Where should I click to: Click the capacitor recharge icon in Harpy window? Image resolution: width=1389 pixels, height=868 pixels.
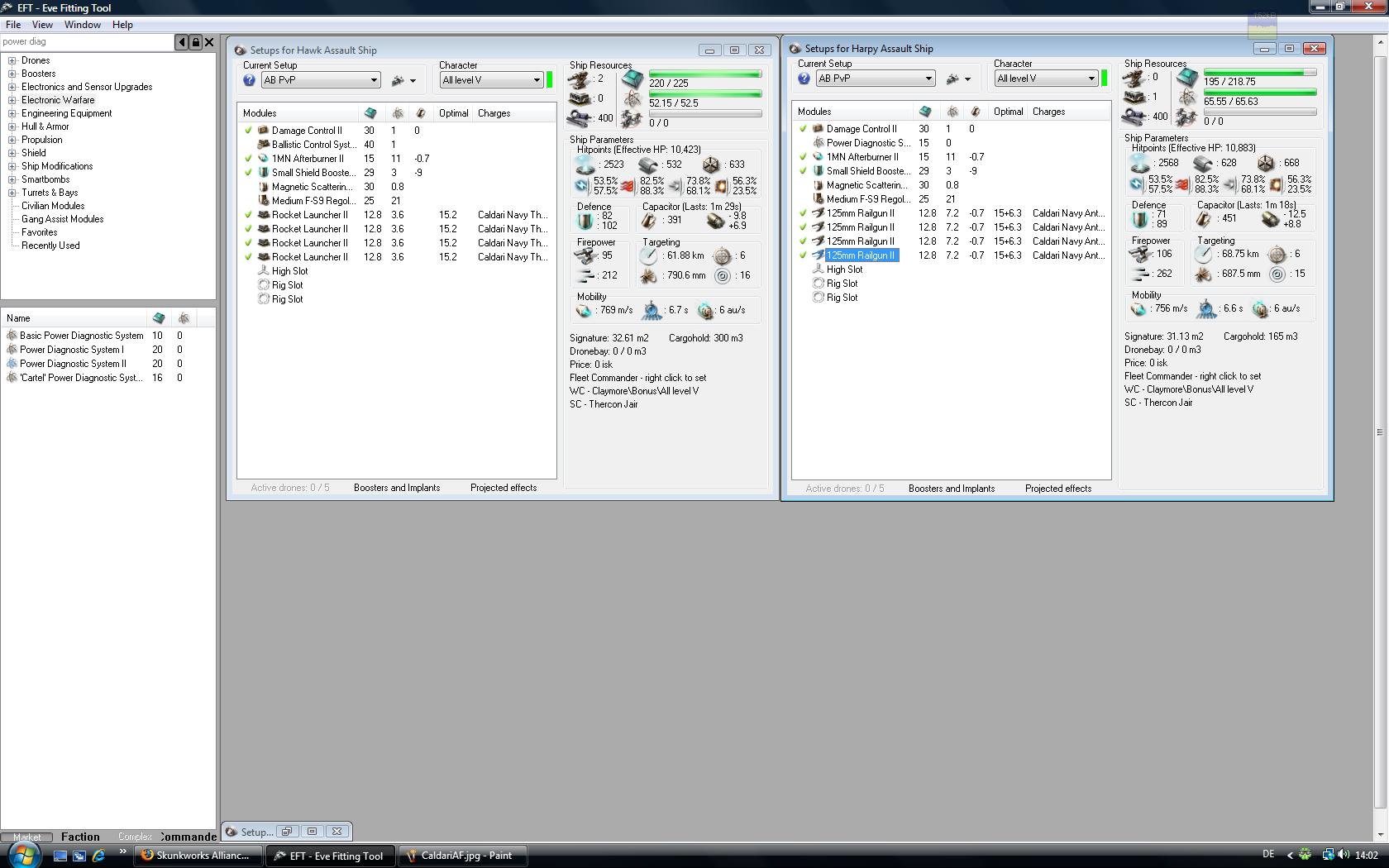pyautogui.click(x=1272, y=219)
